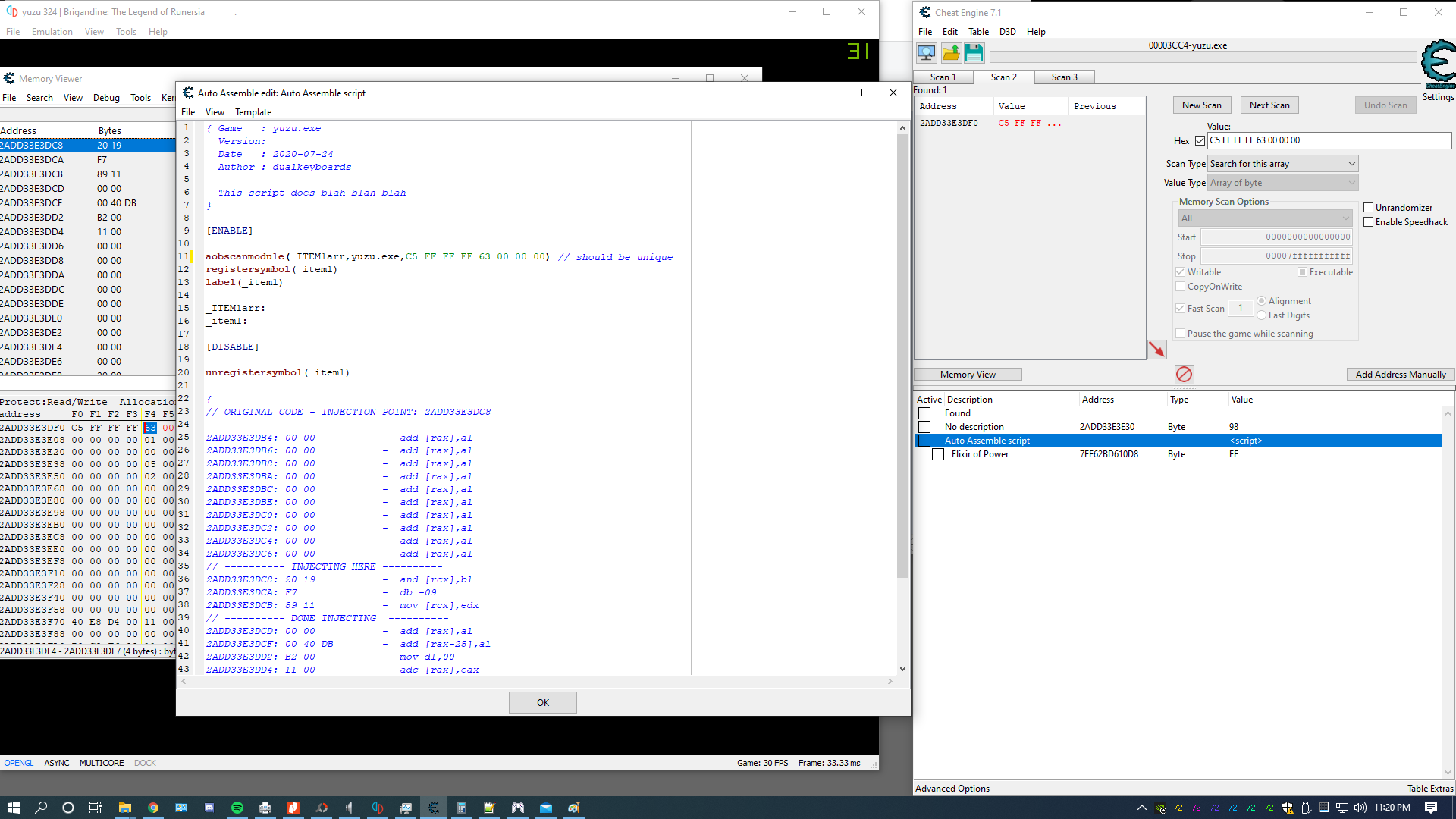Image resolution: width=1456 pixels, height=819 pixels.
Task: Click the red clear address list icon
Action: pyautogui.click(x=1184, y=374)
